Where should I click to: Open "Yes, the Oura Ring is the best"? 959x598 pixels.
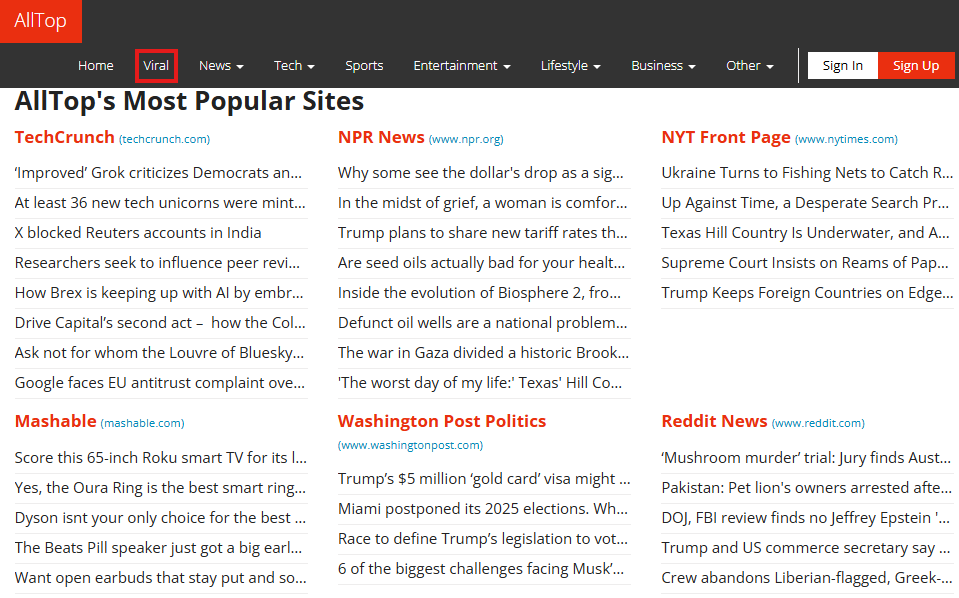coord(160,488)
